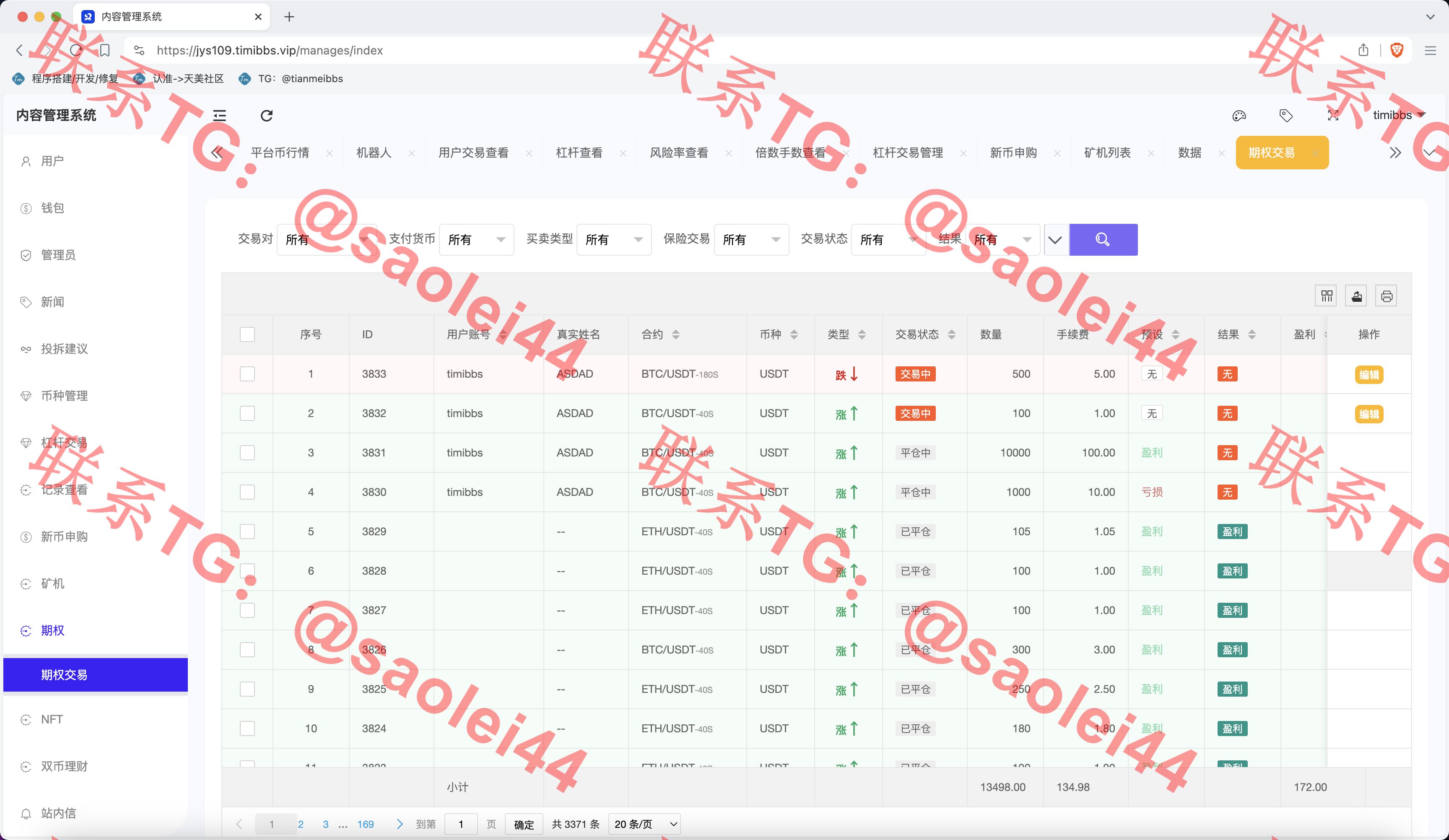1449x840 pixels.
Task: Click the export table icon
Action: tap(1356, 296)
